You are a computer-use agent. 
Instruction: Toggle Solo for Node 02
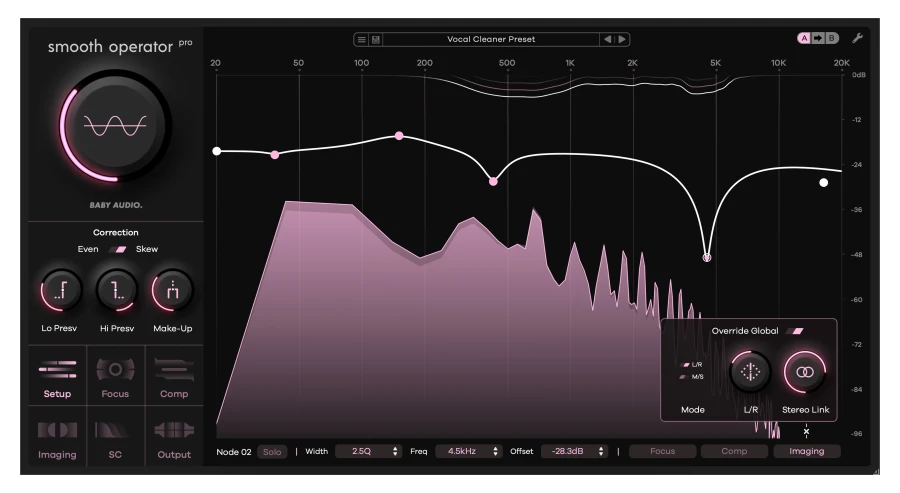(x=272, y=452)
